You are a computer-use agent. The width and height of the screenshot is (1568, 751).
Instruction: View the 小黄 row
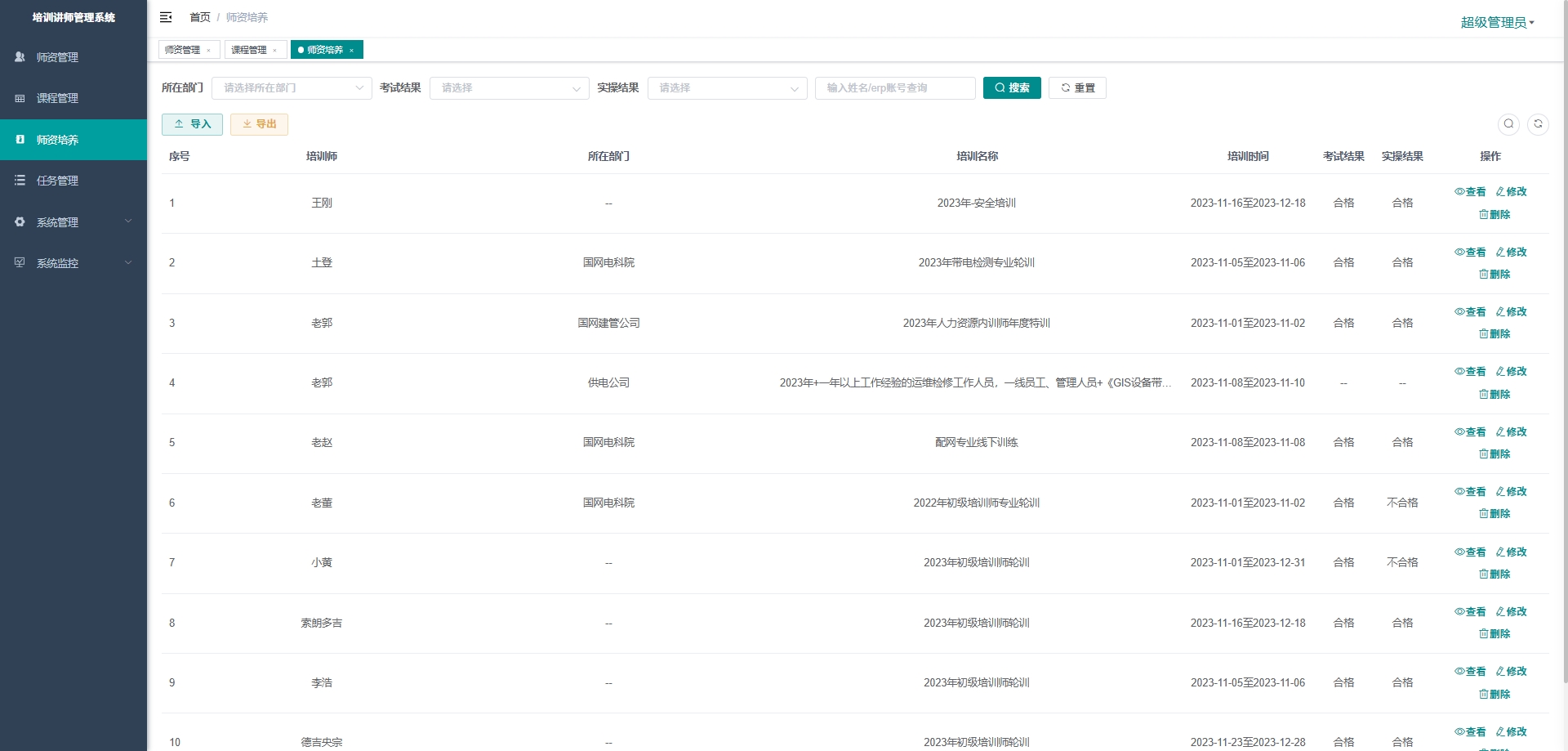[1470, 552]
